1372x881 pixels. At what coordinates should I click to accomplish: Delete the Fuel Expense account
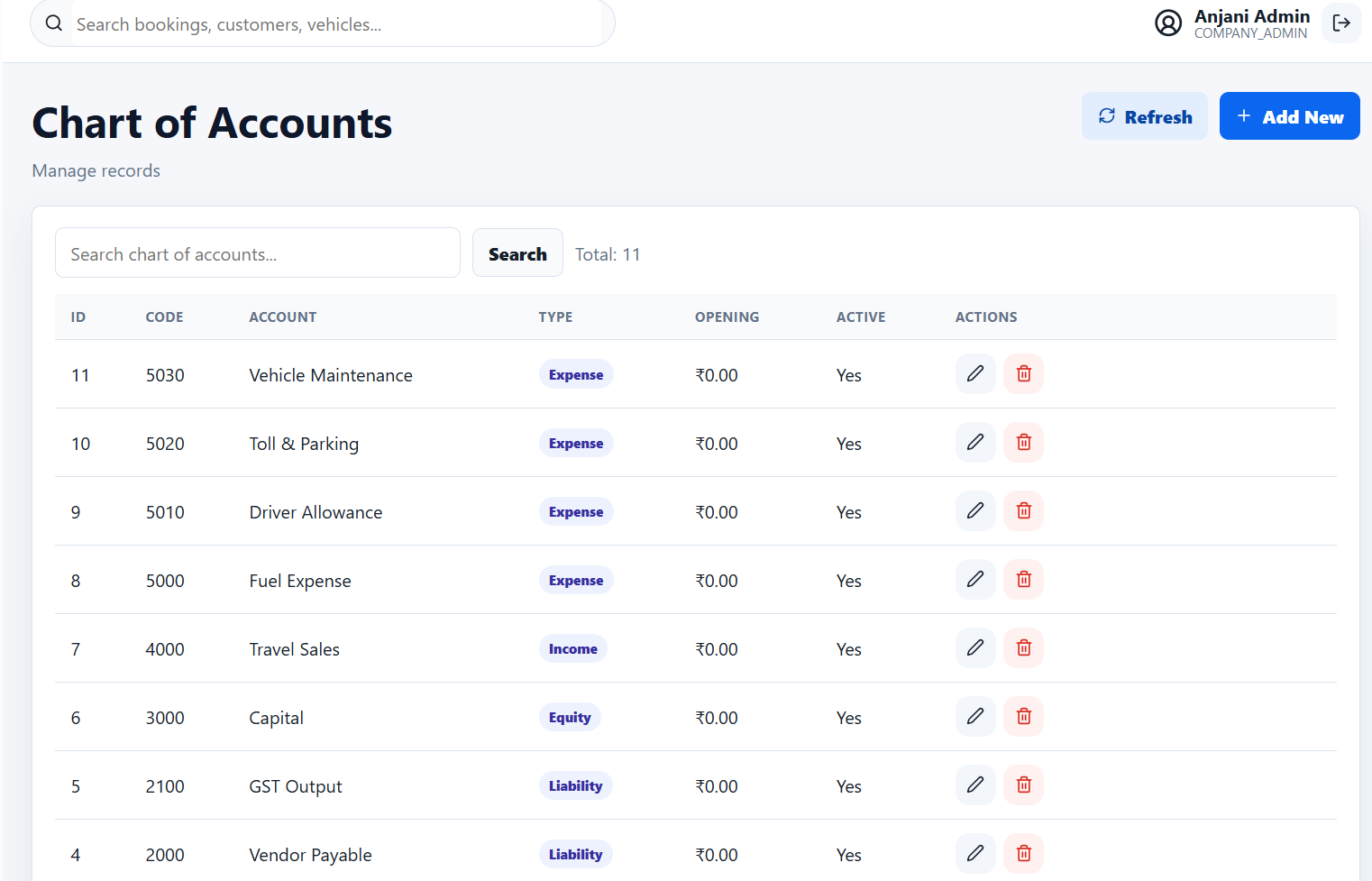click(1023, 580)
